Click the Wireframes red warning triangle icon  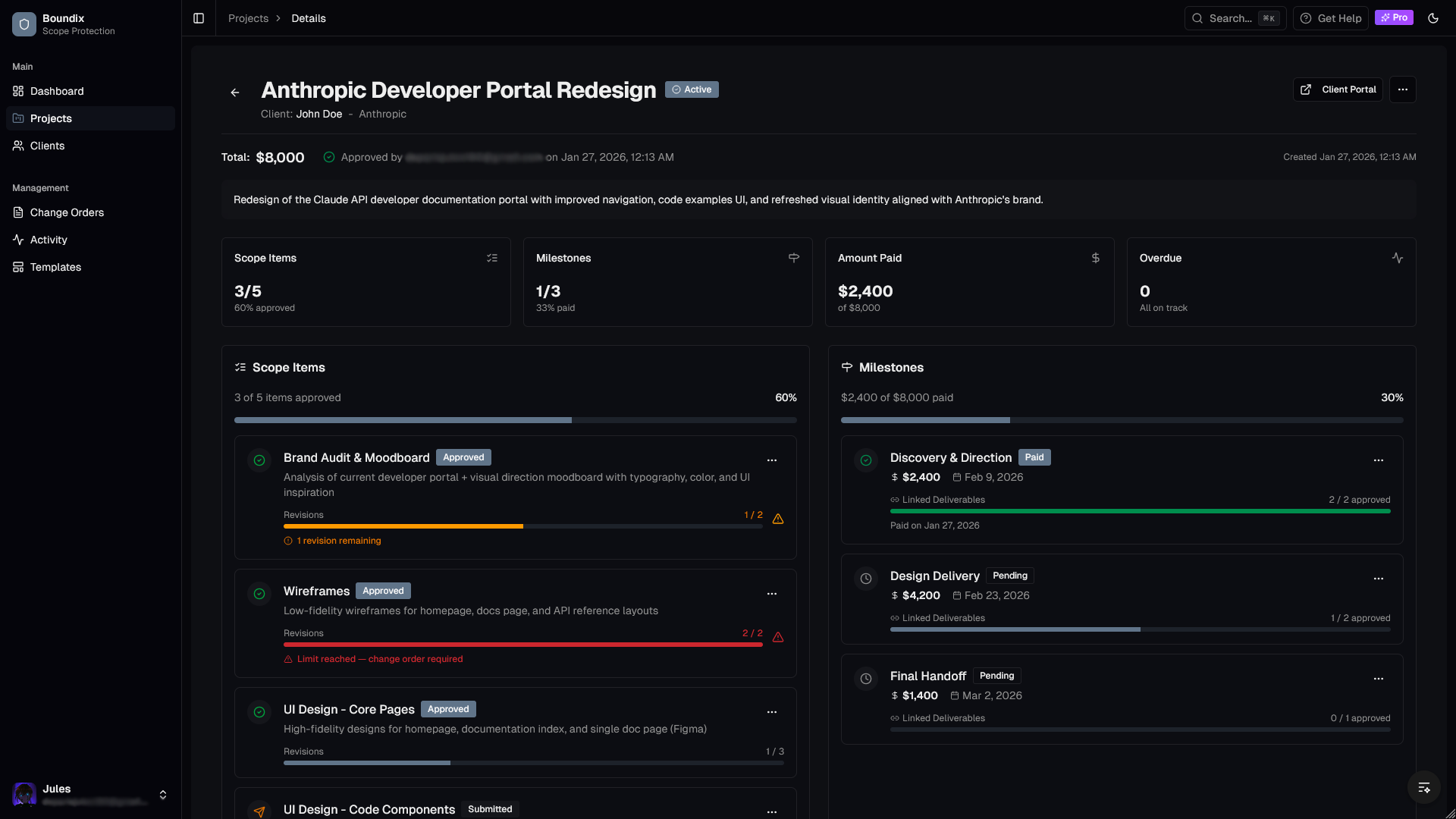(x=778, y=637)
